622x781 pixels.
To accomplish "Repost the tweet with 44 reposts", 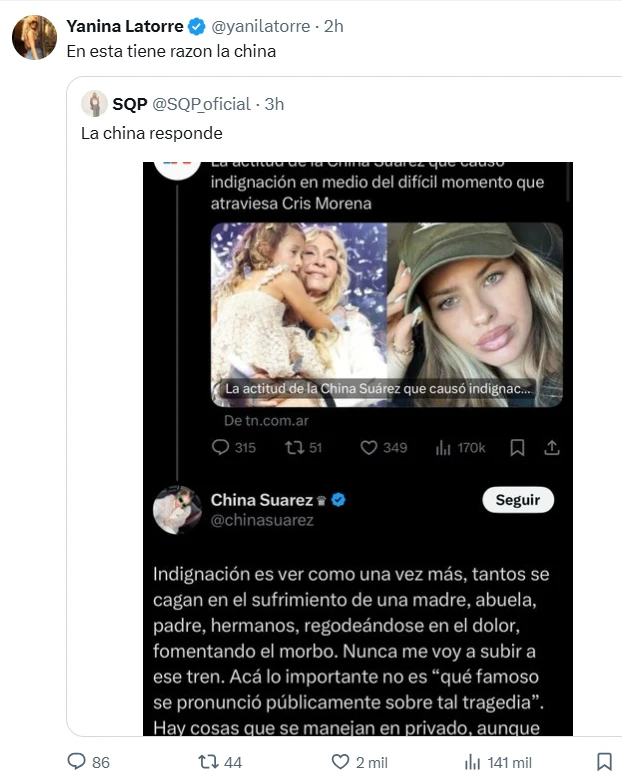I will click(x=209, y=762).
